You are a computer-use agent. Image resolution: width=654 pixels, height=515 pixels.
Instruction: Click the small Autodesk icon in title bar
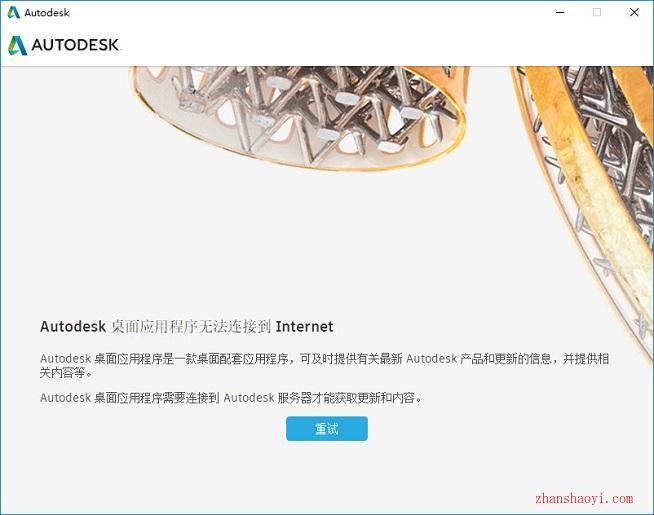pos(13,13)
